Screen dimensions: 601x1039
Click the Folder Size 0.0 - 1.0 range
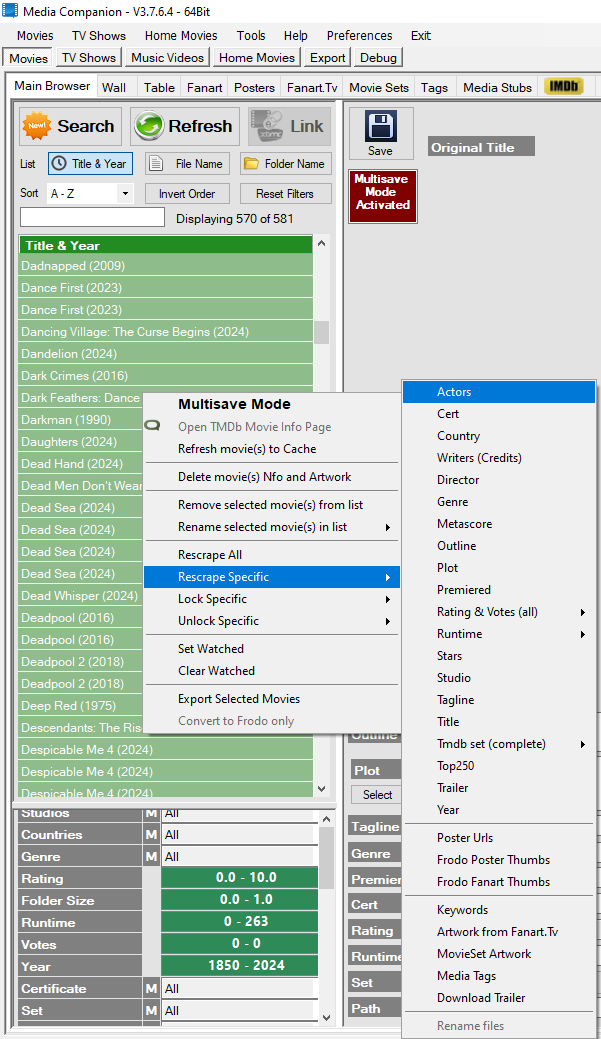240,899
